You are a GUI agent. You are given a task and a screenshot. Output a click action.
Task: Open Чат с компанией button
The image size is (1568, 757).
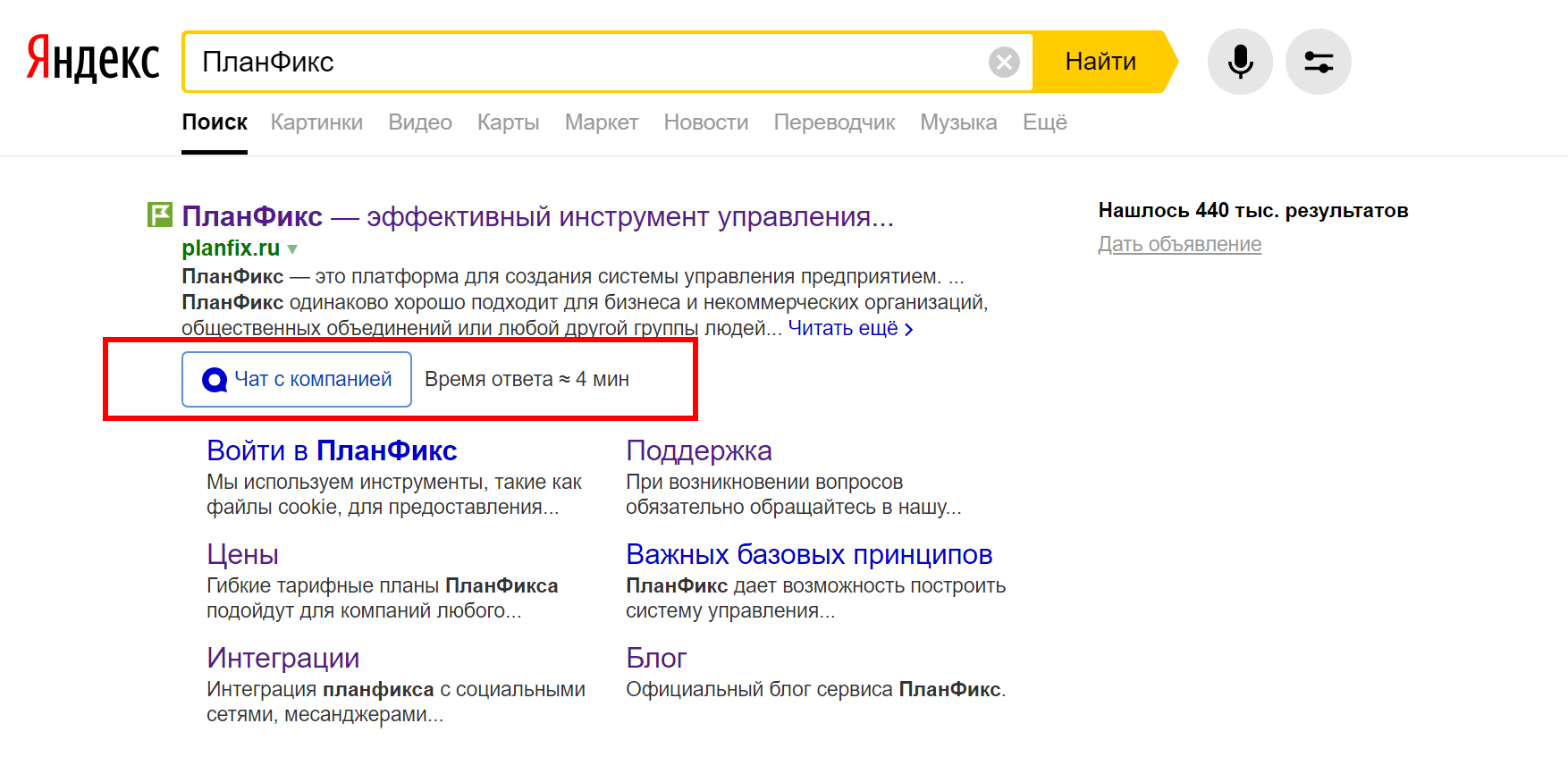pyautogui.click(x=297, y=379)
